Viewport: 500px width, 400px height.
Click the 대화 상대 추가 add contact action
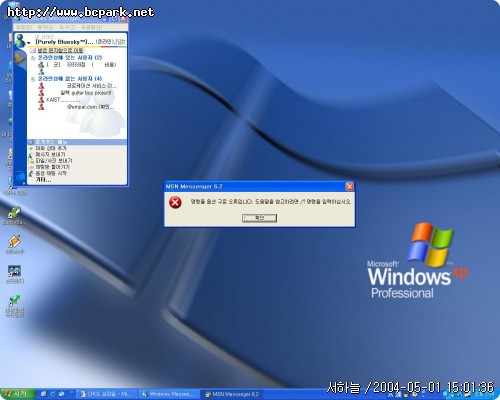(51, 148)
